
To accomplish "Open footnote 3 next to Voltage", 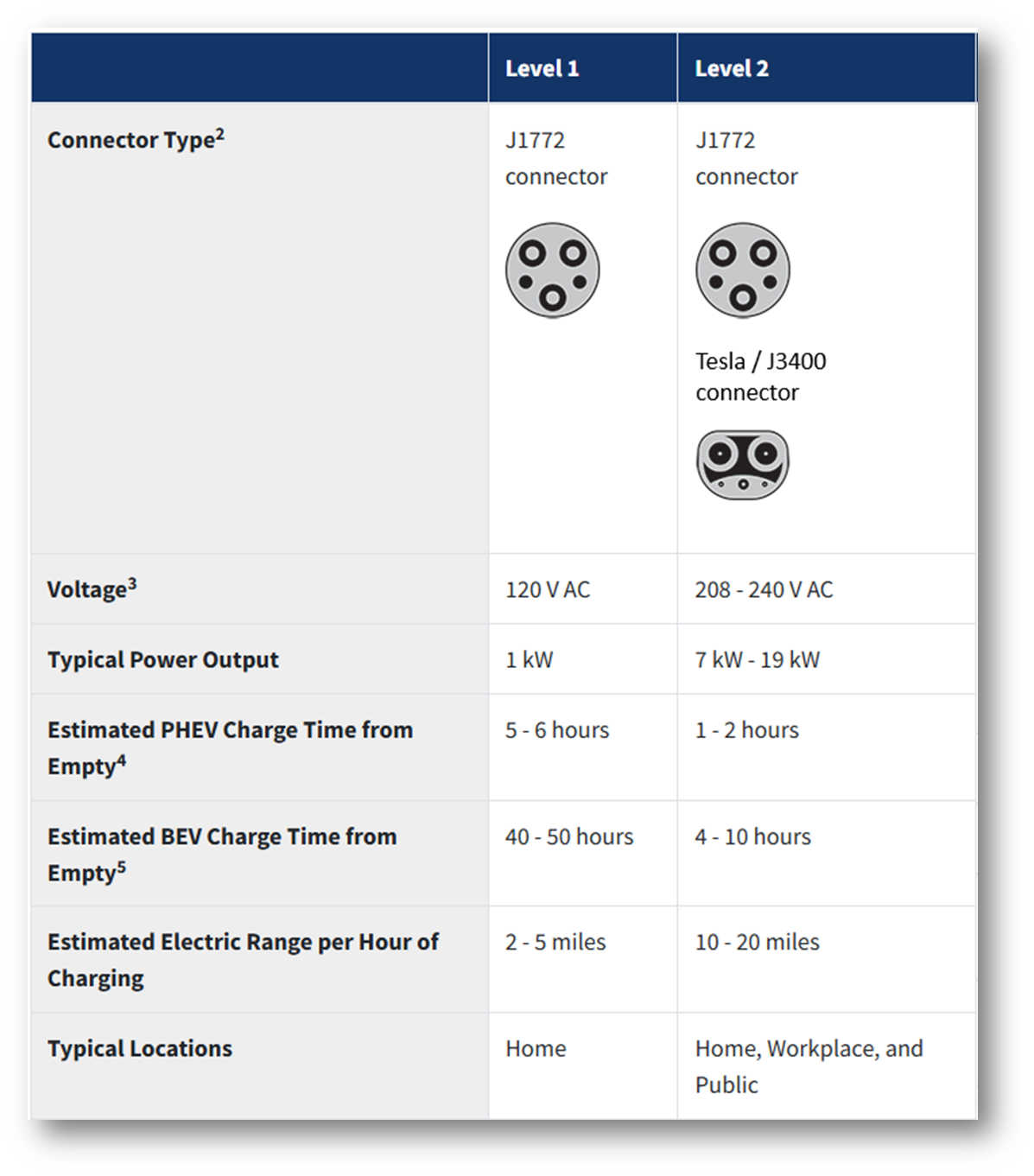I will coord(132,584).
